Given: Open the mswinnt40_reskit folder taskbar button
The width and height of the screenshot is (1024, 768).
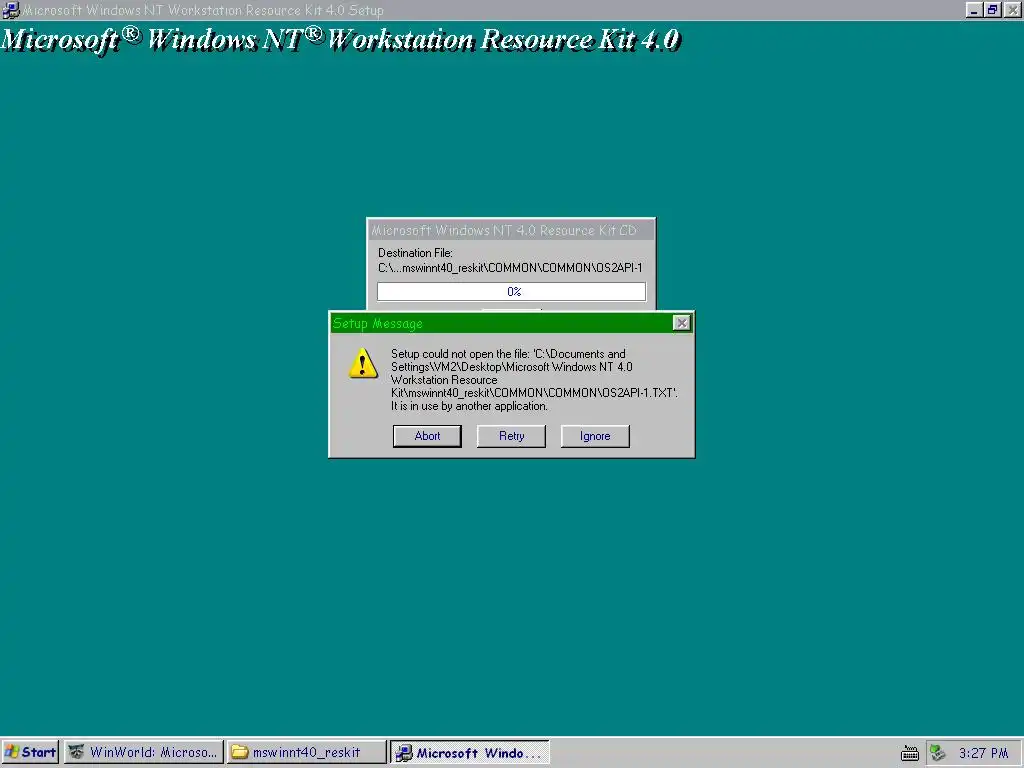Looking at the screenshot, I should 306,752.
